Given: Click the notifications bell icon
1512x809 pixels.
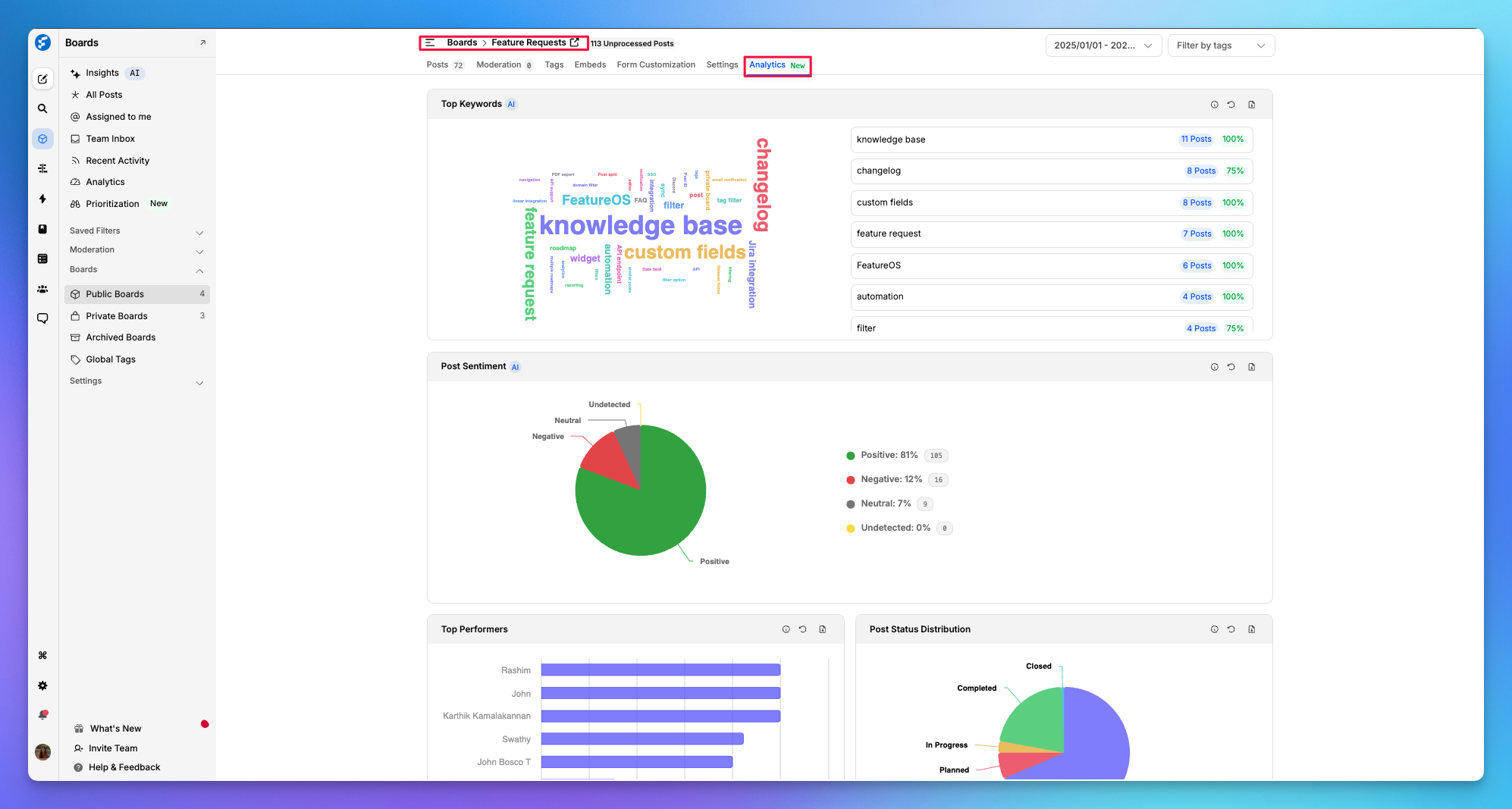Looking at the screenshot, I should click(x=42, y=715).
